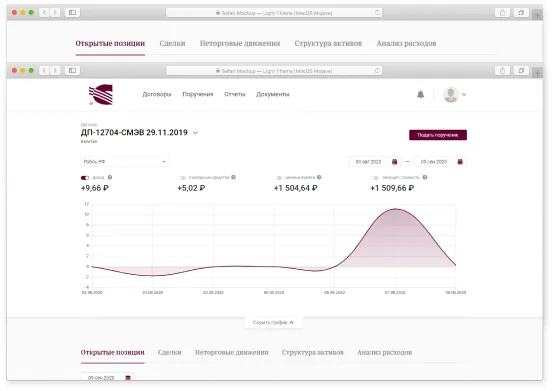Image resolution: width=552 pixels, height=391 pixels.
Task: Expand the ДП-12704-СМЭВ contract selector
Action: click(x=195, y=133)
